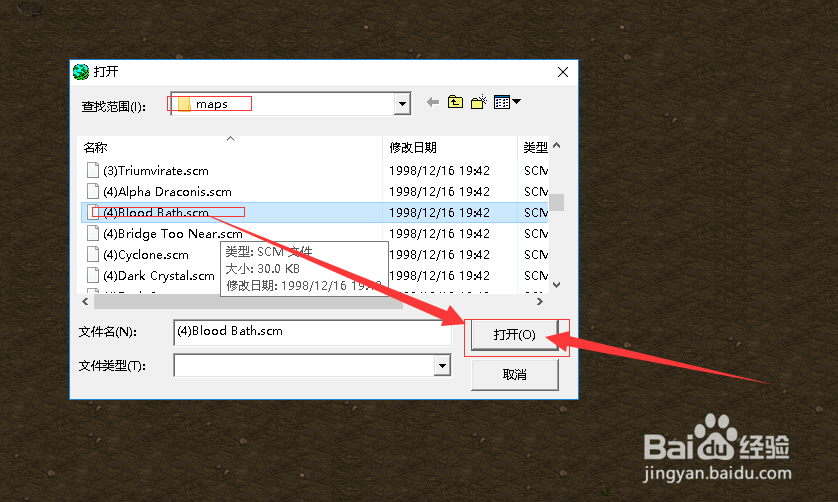Select (4)Alpha Draconis.scm file
Screen dimensions: 838x502
click(x=167, y=191)
